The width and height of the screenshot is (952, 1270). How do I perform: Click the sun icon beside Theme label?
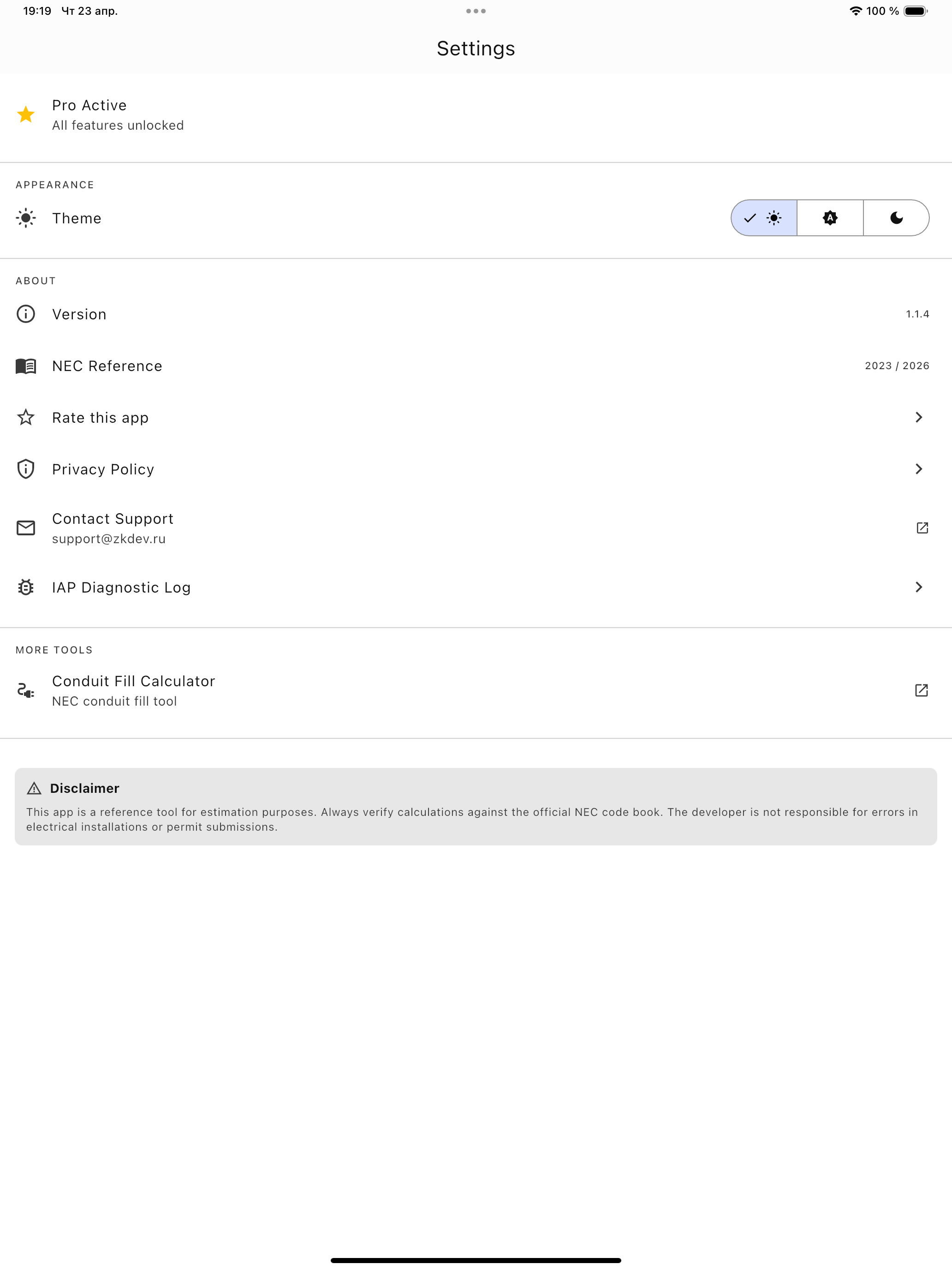tap(26, 218)
